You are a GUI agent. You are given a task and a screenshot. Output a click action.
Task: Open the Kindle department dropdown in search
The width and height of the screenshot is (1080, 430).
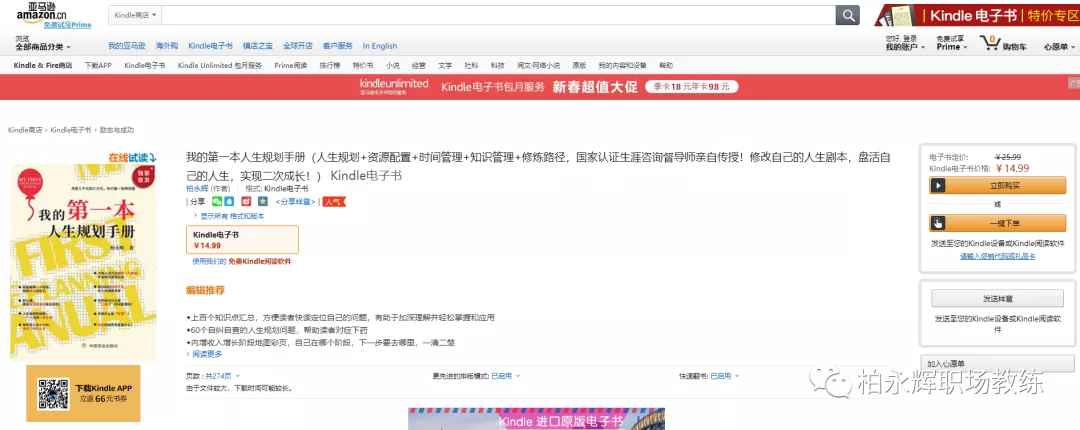pos(135,14)
